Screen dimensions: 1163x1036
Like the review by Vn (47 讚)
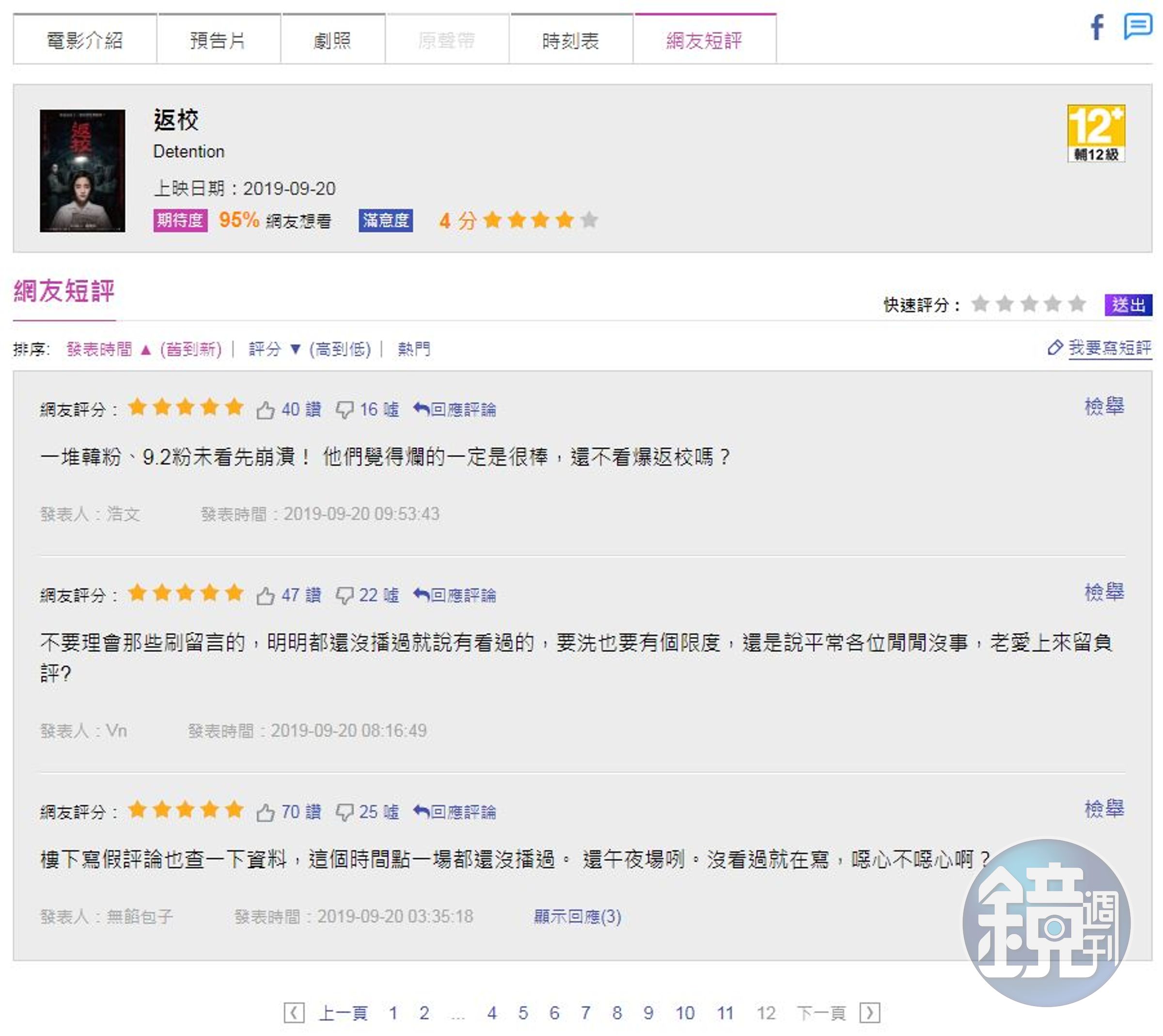coord(289,596)
